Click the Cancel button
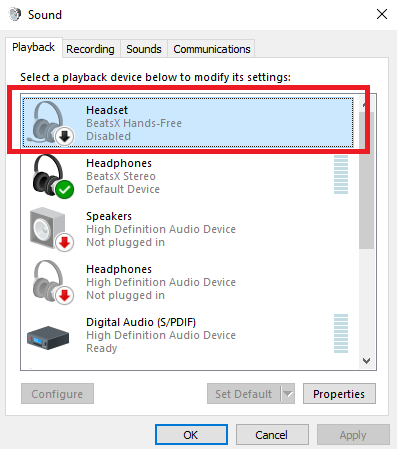 pos(272,435)
